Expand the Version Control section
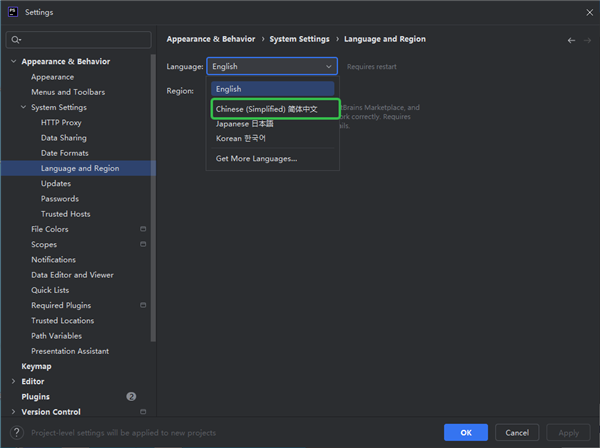The height and width of the screenshot is (448, 600). click(x=13, y=412)
